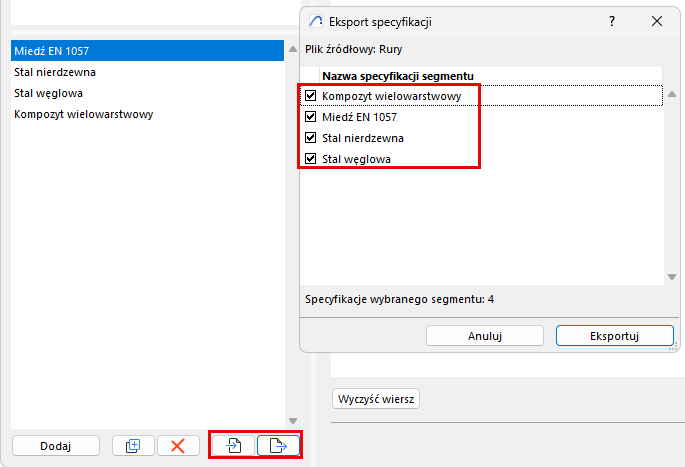The width and height of the screenshot is (685, 467).
Task: Select Miedź EN 1057 in left list
Action: pyautogui.click(x=148, y=51)
